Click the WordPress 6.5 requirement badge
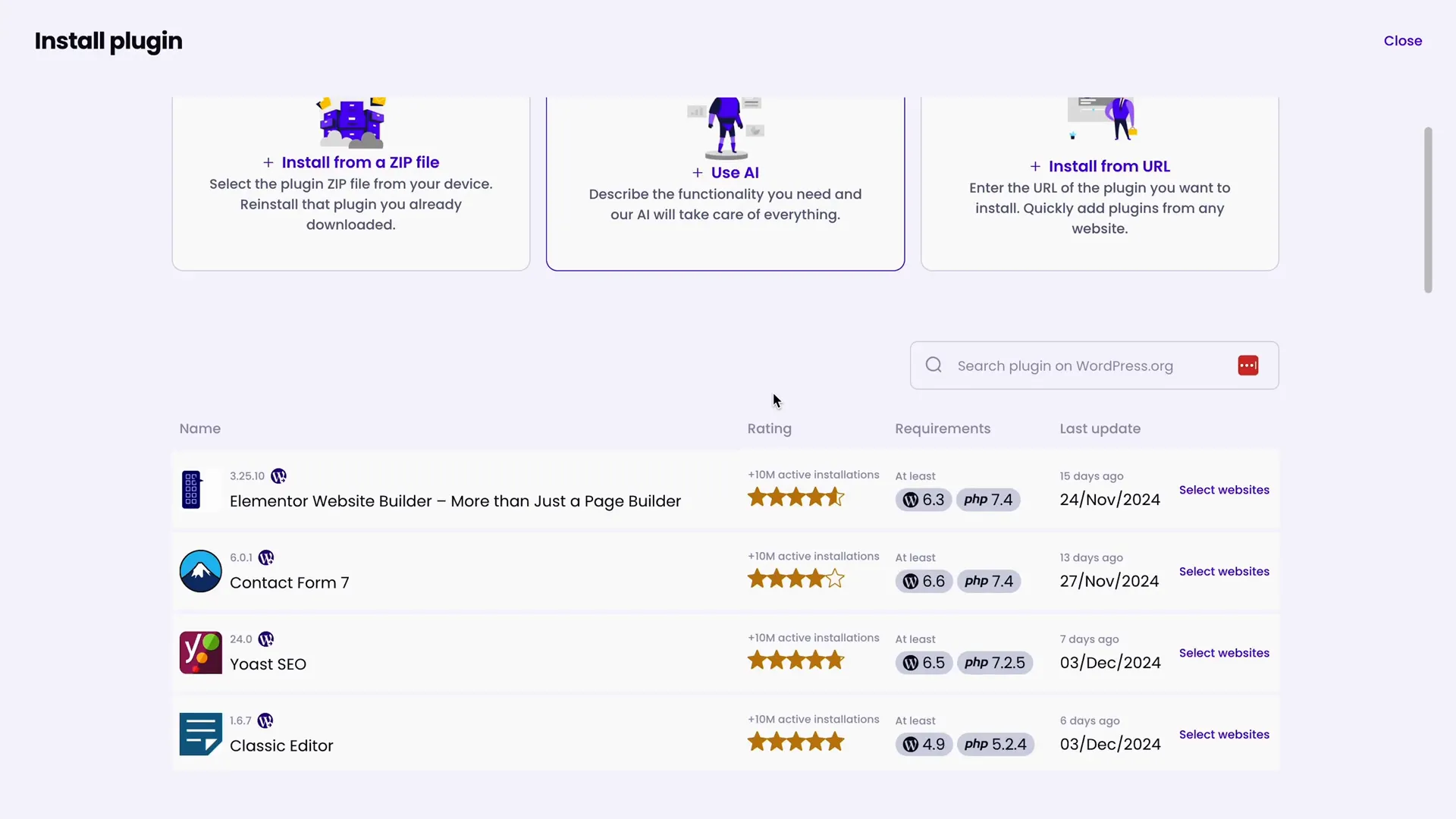This screenshot has width=1456, height=819. [x=923, y=663]
